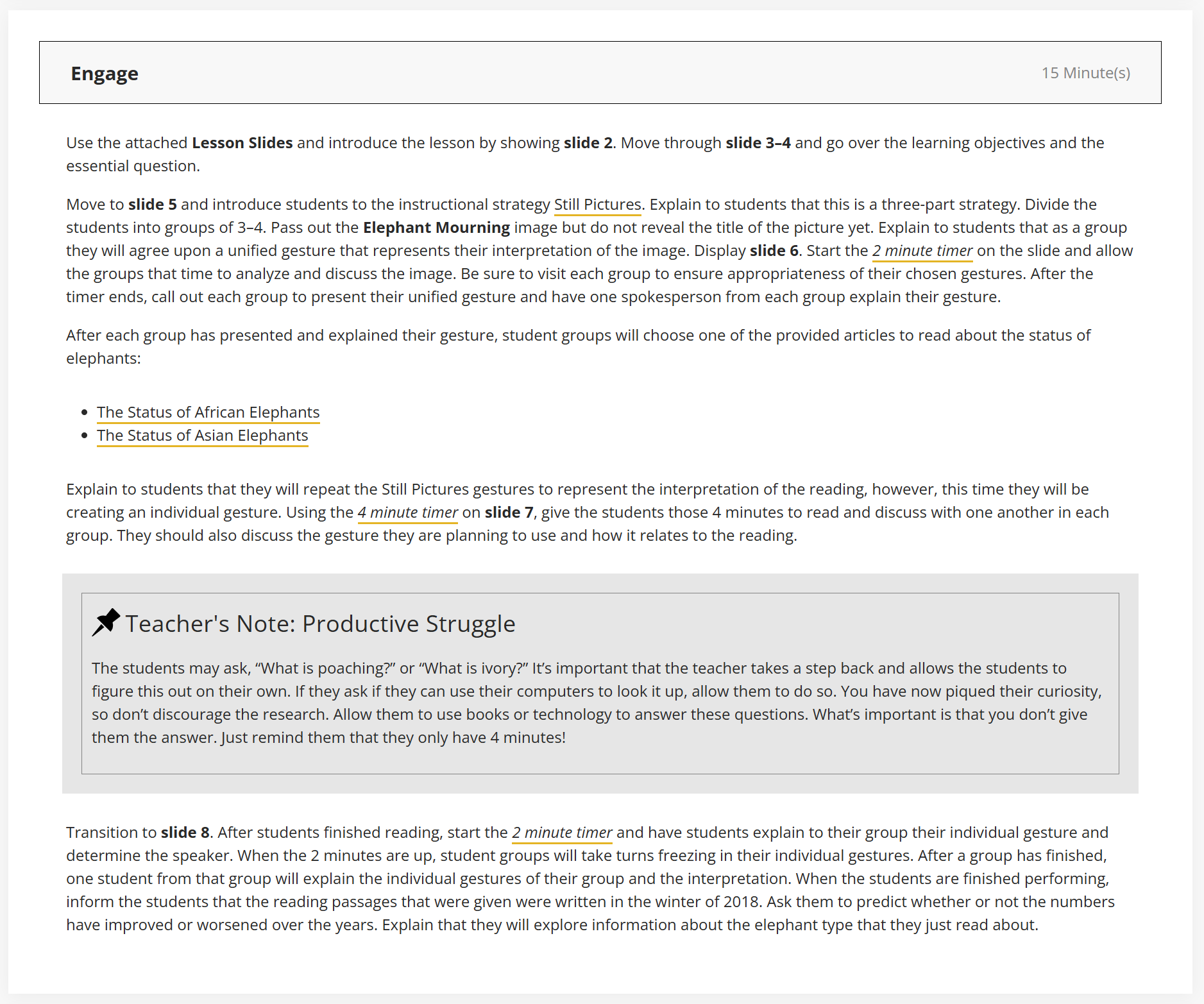Click the pushpin icon in Teacher's Note

coord(106,622)
